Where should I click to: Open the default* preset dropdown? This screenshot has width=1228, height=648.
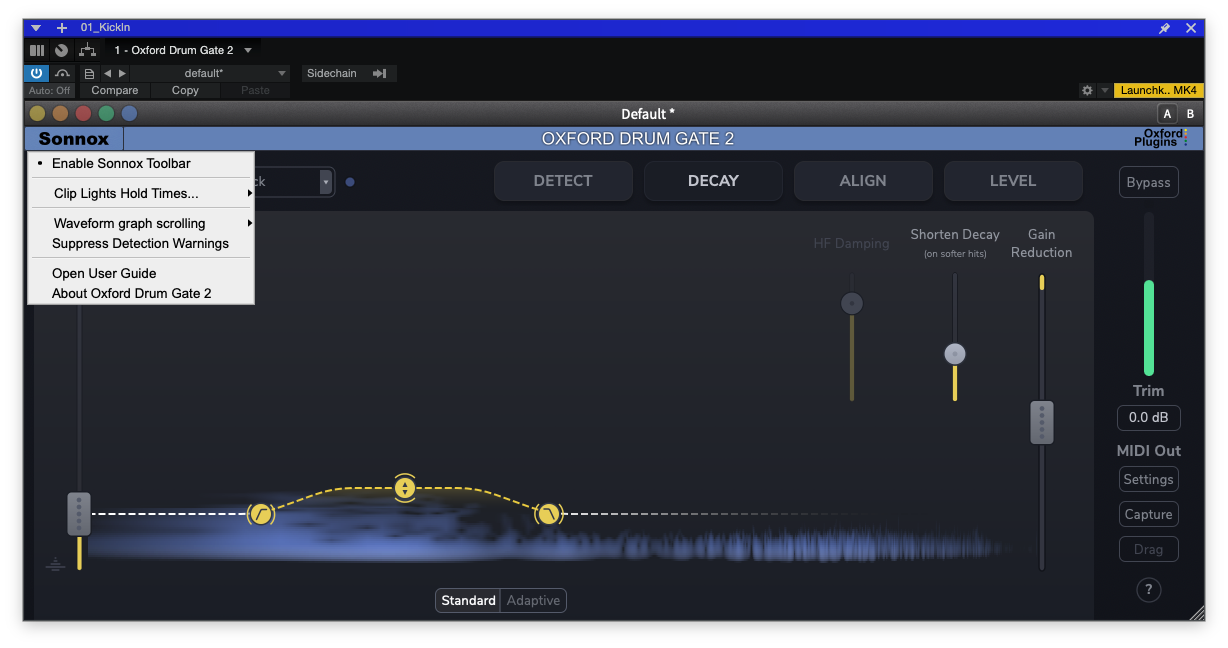click(x=210, y=73)
